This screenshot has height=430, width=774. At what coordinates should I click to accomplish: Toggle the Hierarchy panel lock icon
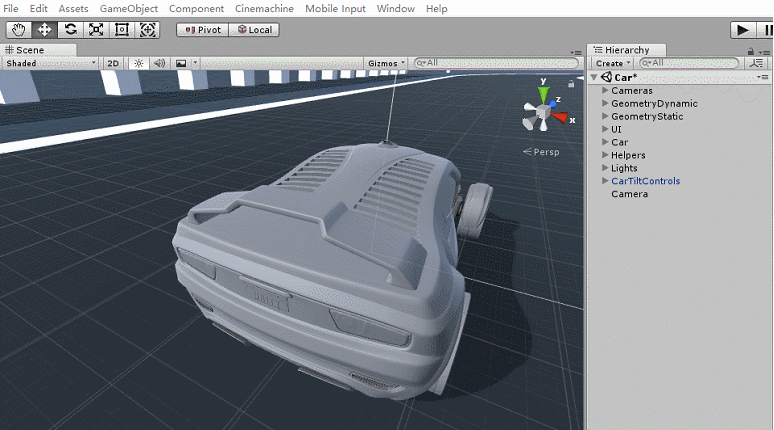point(751,51)
